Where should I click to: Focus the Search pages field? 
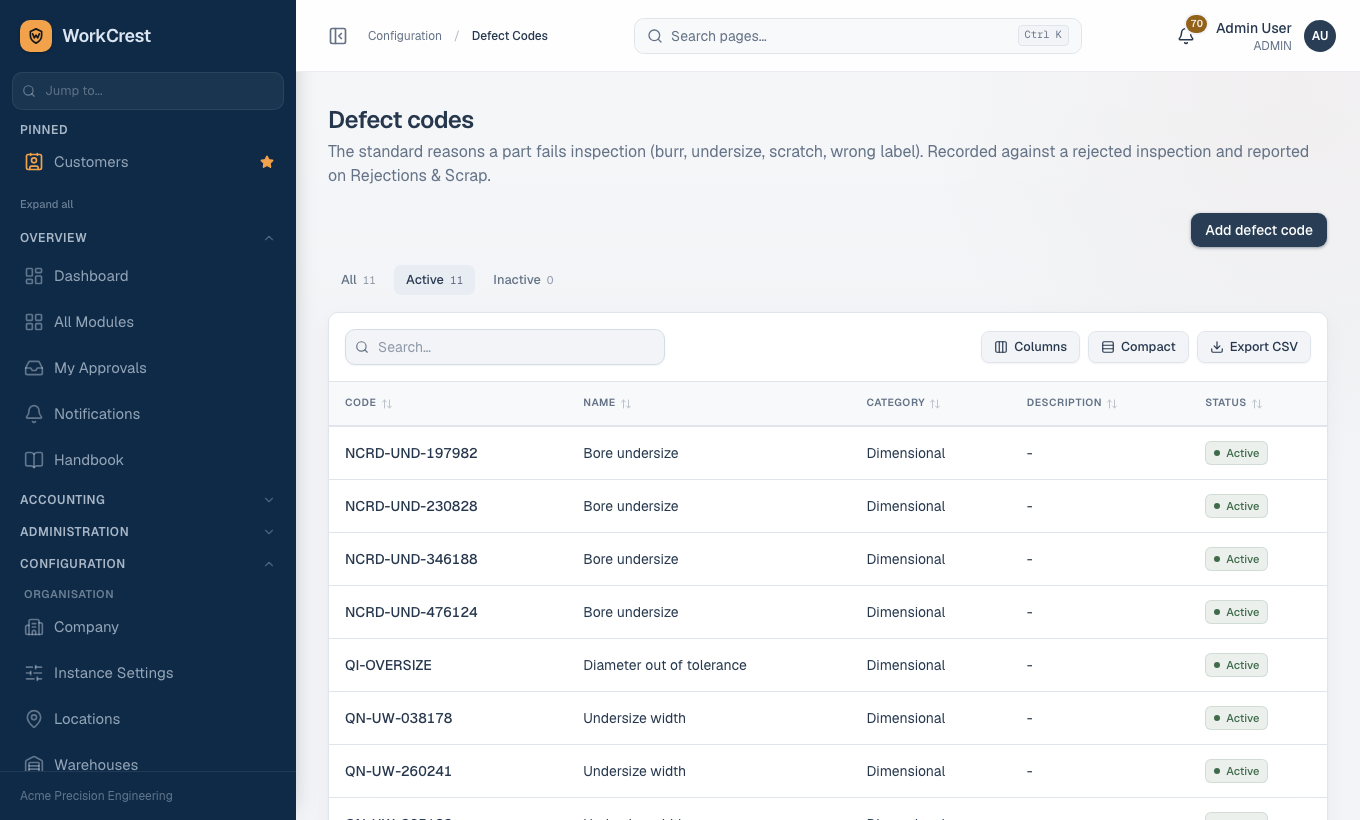tap(858, 36)
